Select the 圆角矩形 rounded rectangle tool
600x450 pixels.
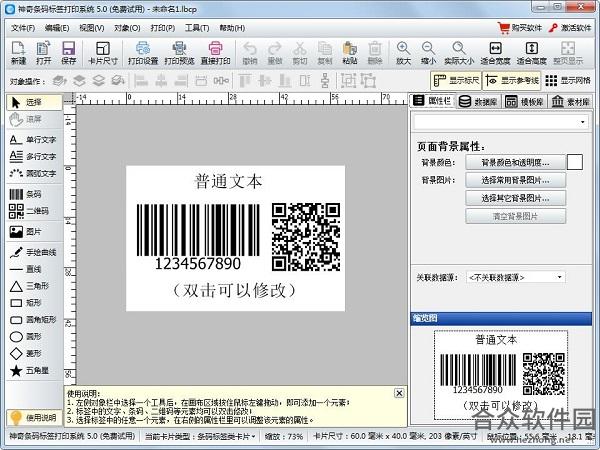pyautogui.click(x=34, y=320)
